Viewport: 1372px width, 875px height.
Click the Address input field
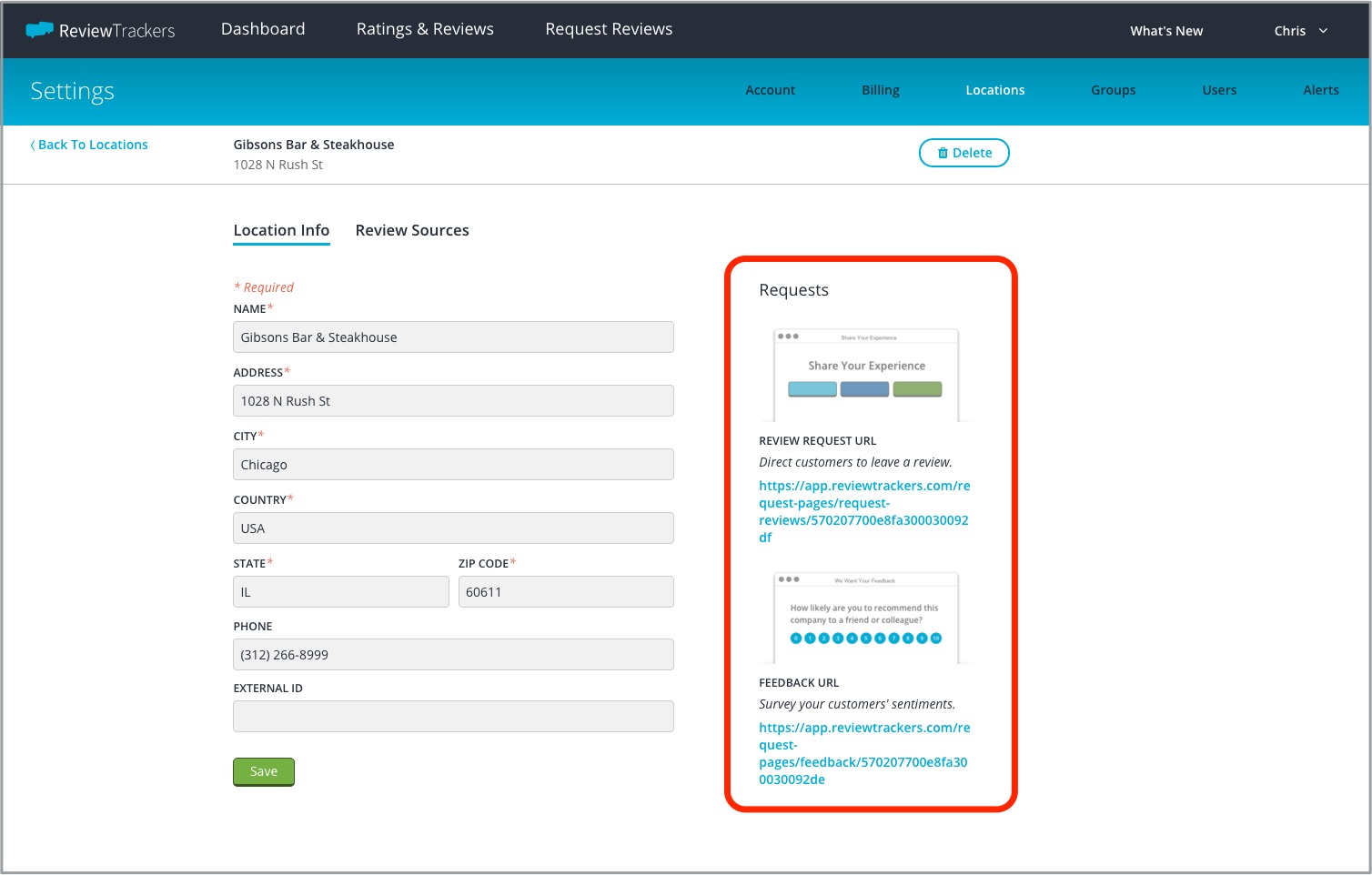click(x=453, y=401)
